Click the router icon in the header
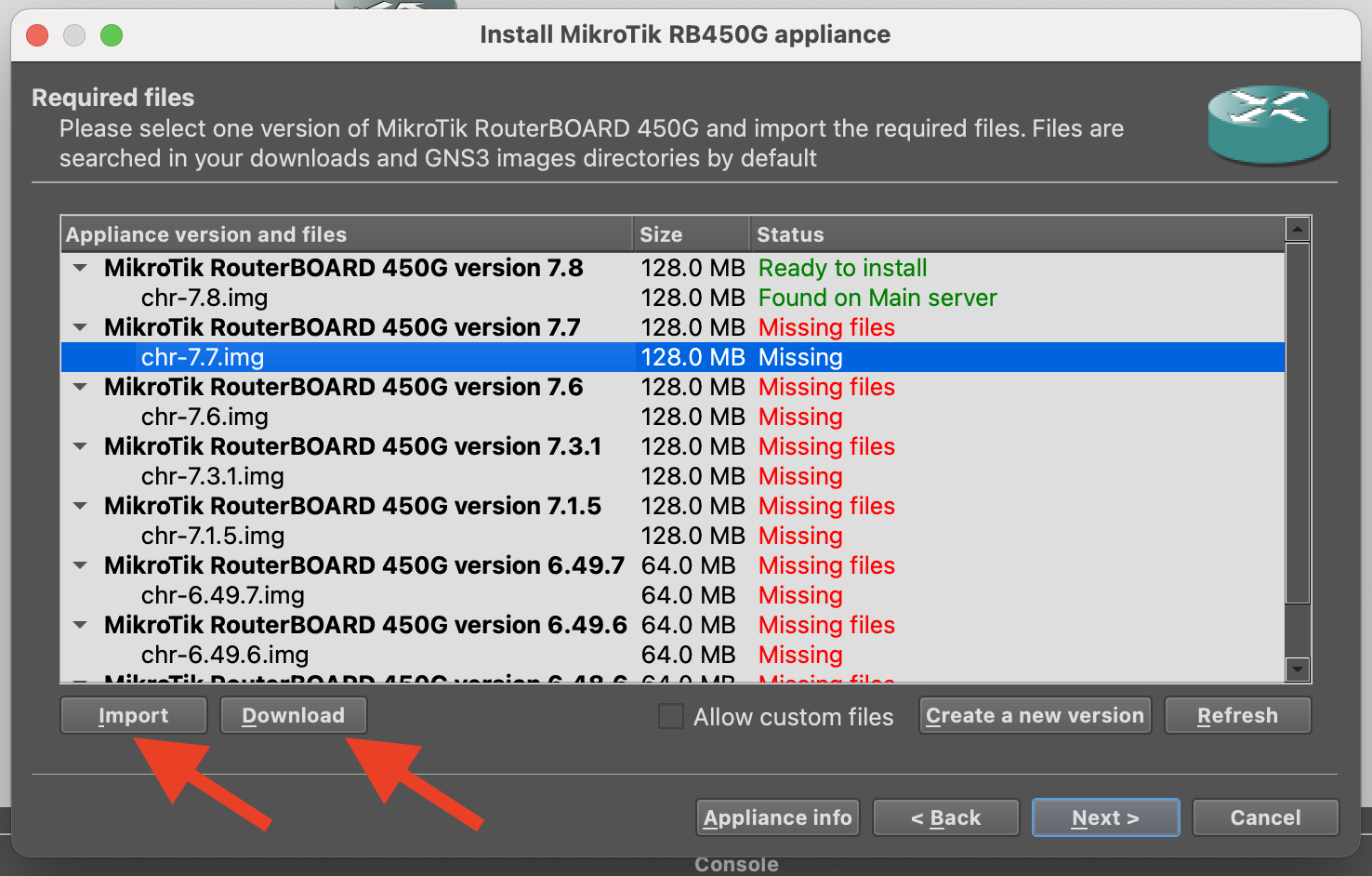 click(1268, 124)
